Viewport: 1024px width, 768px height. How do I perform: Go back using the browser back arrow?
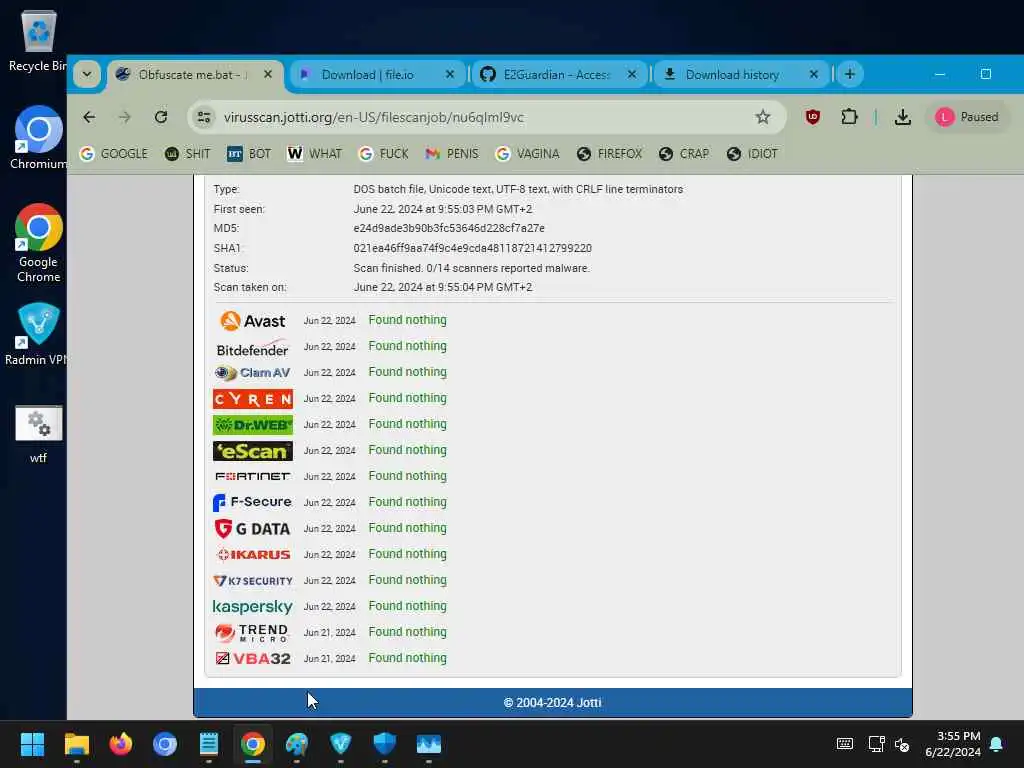(89, 118)
